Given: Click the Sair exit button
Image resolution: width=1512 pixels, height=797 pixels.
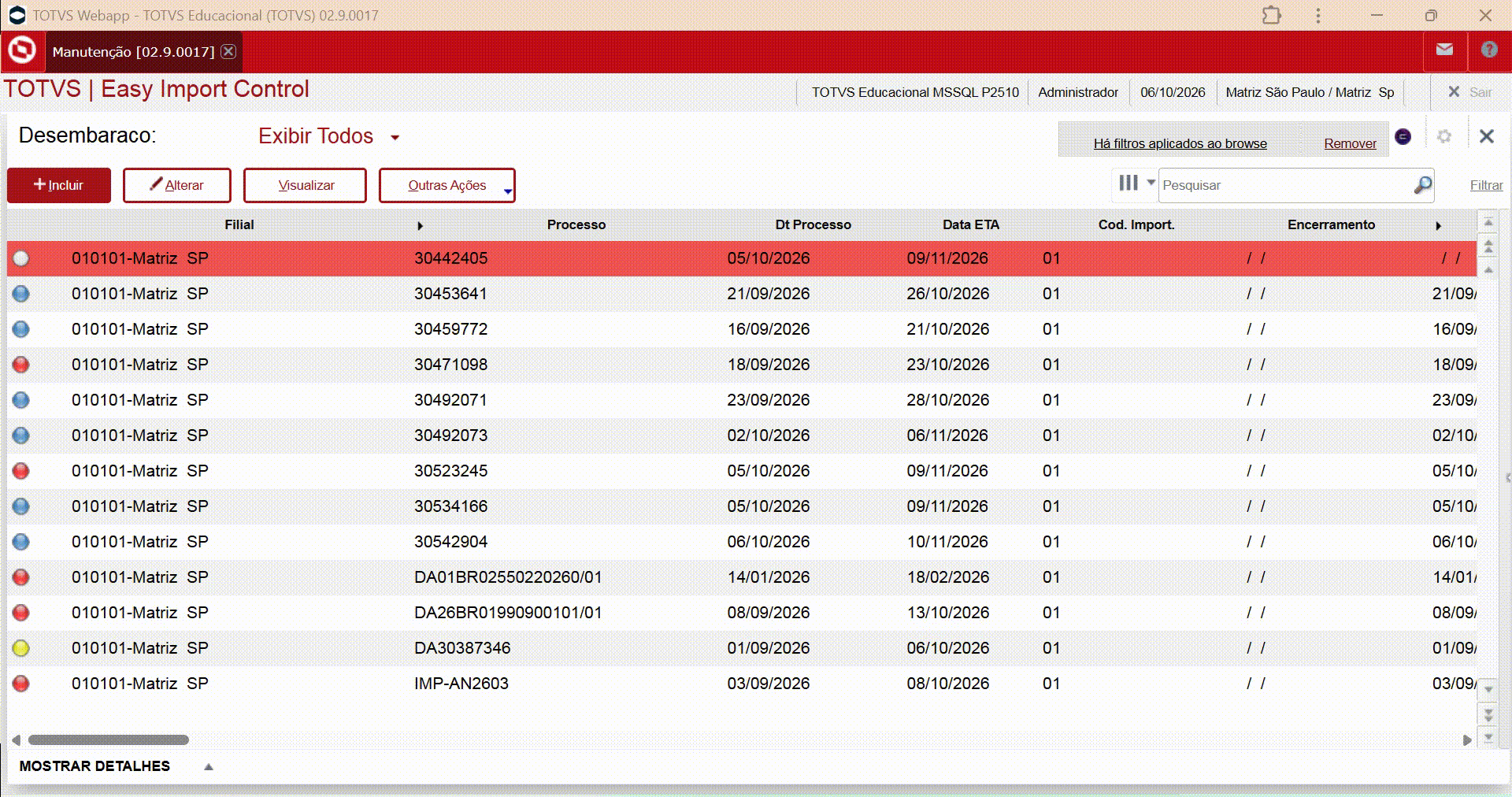Looking at the screenshot, I should (x=1470, y=92).
